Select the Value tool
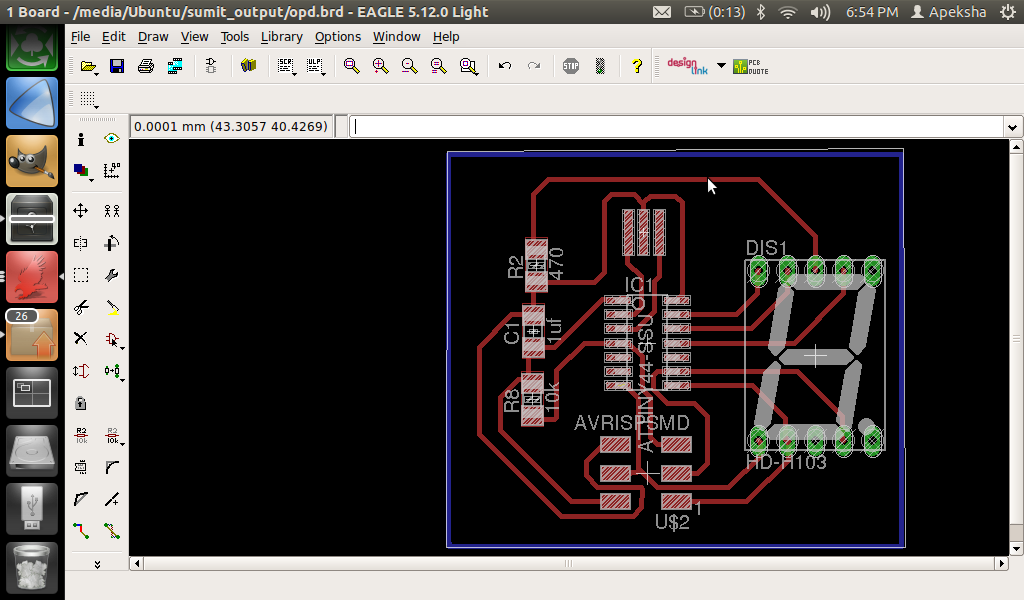This screenshot has height=600, width=1024. [x=113, y=435]
